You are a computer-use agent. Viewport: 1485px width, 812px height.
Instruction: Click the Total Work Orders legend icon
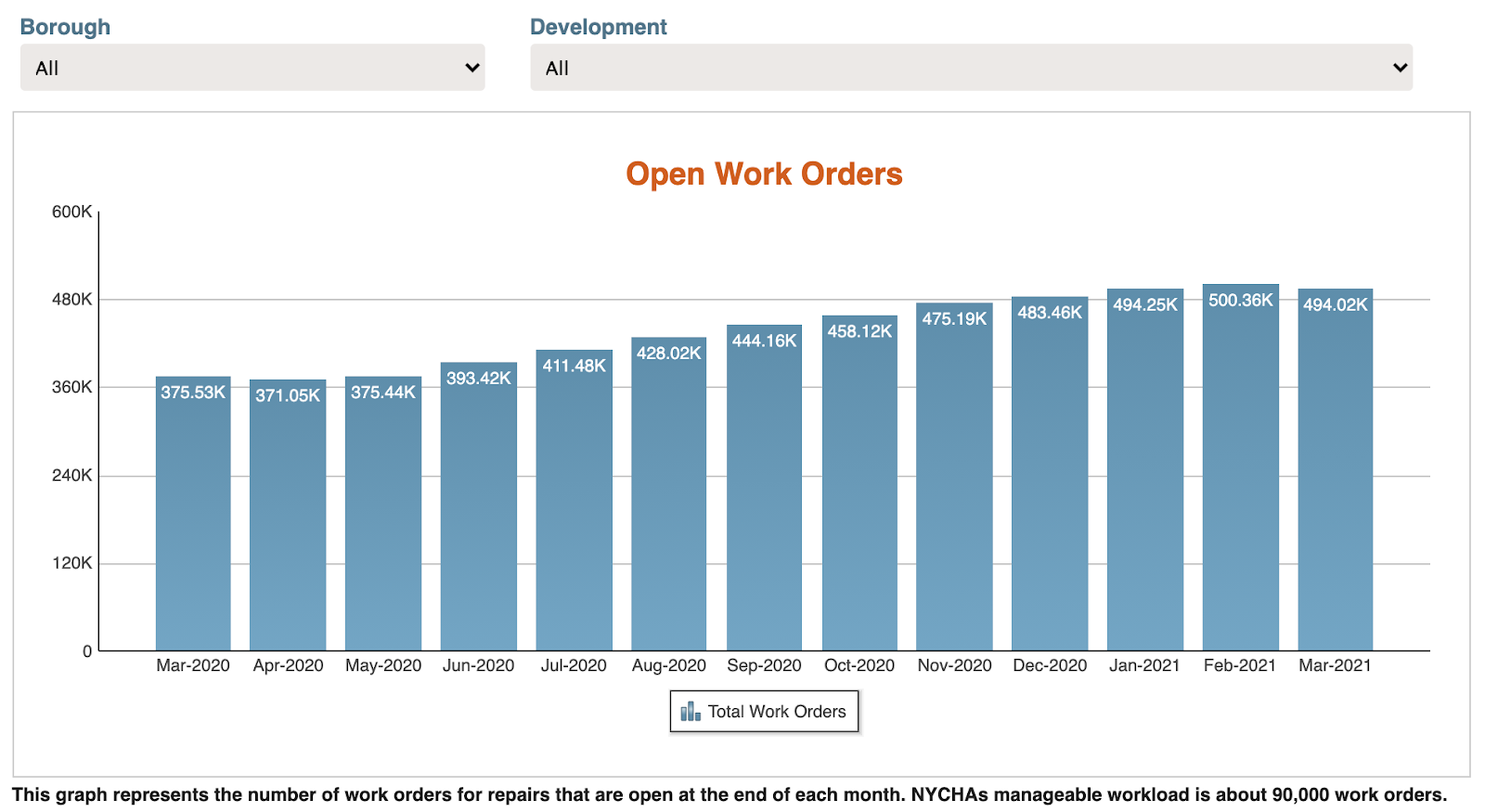(x=691, y=712)
